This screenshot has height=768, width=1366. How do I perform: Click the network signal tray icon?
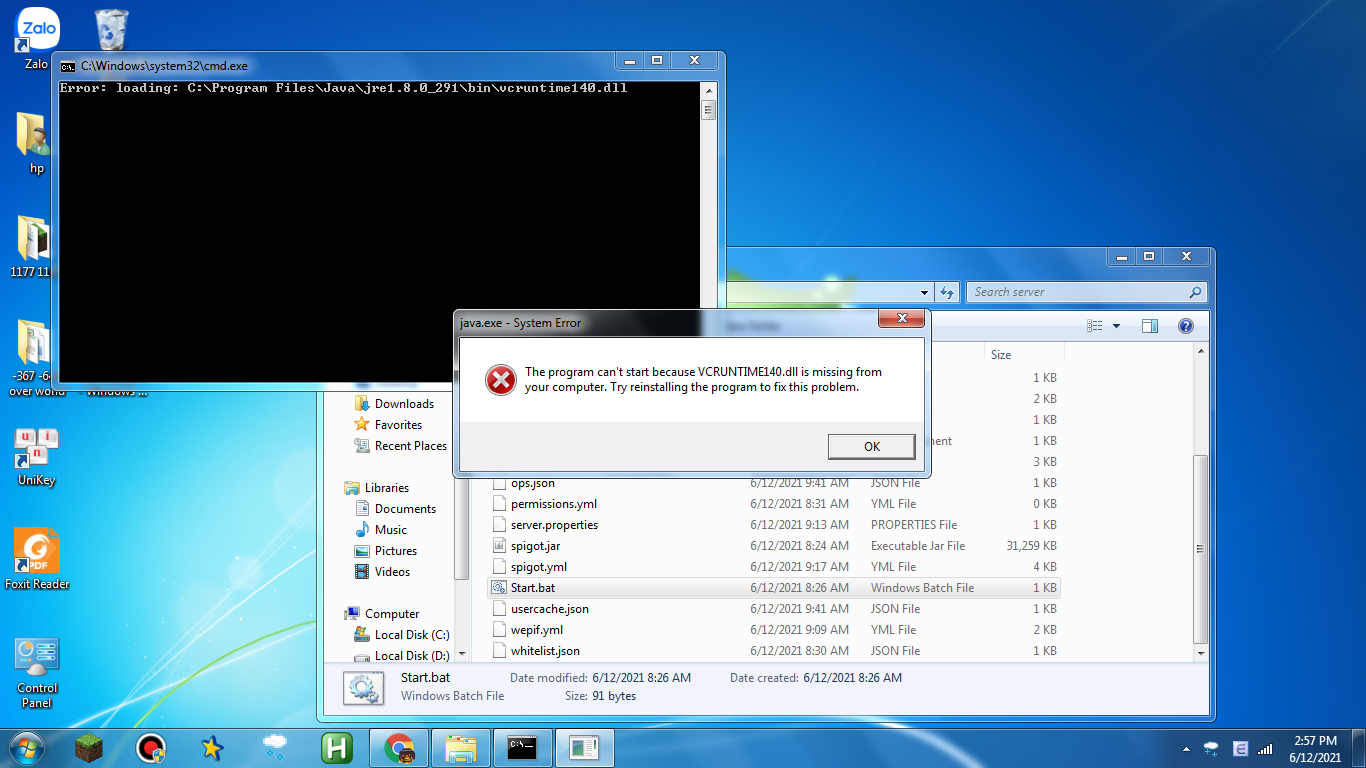tap(1265, 748)
